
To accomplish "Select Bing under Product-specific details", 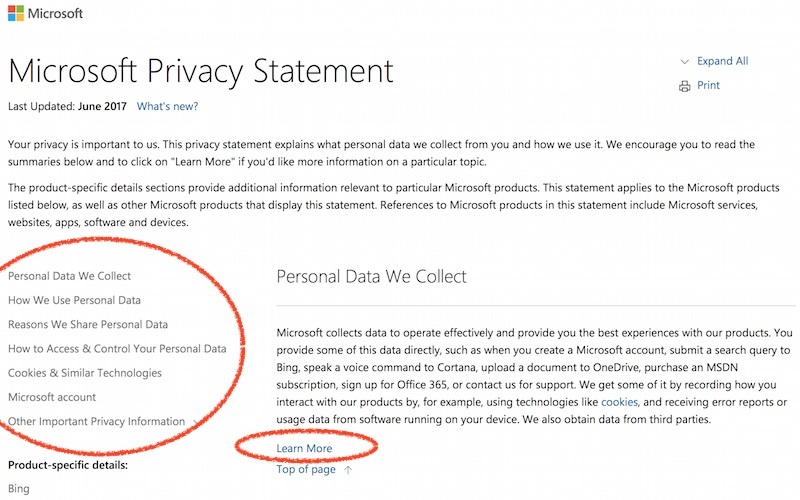I will click(19, 489).
